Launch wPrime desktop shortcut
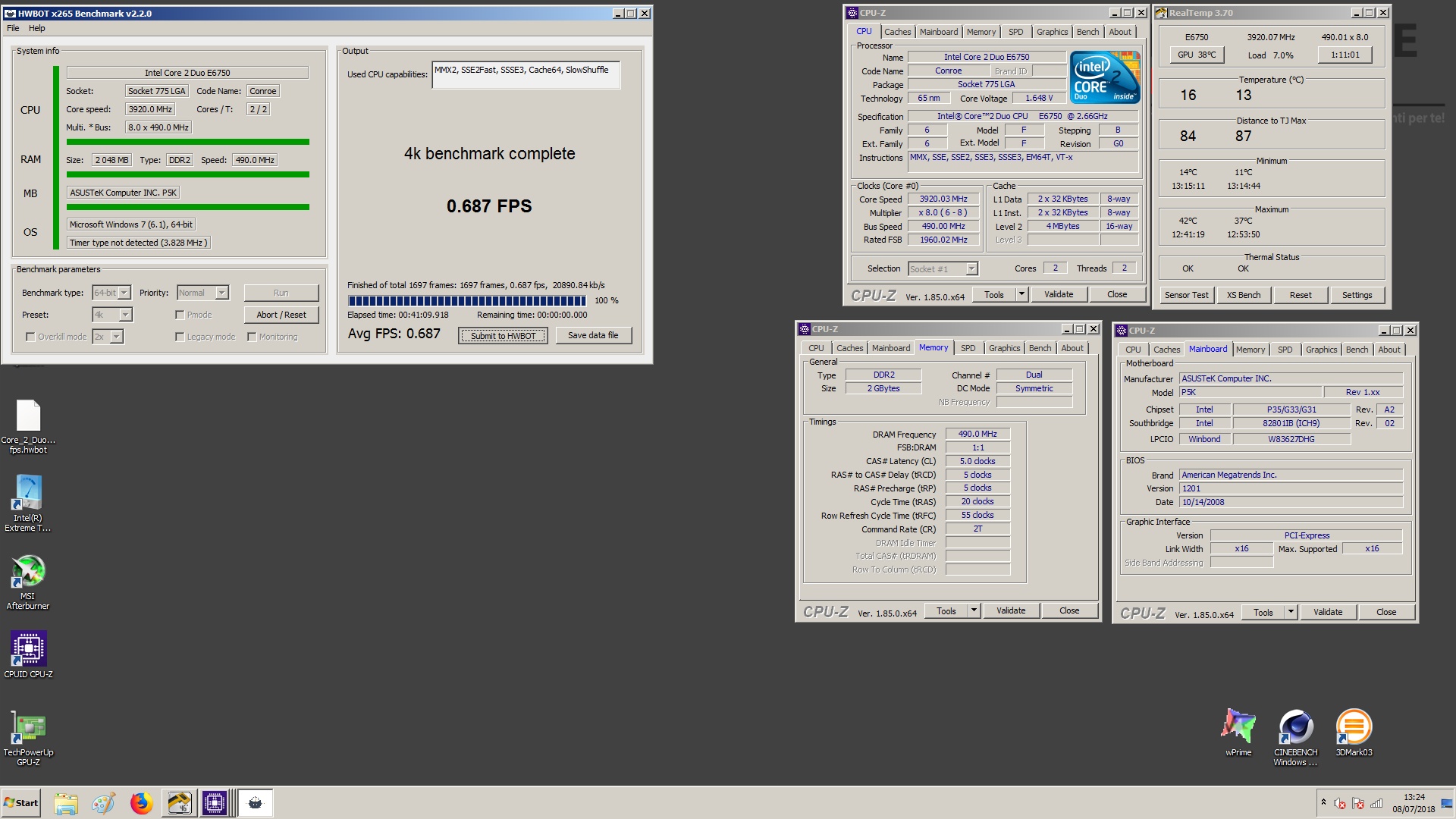The width and height of the screenshot is (1456, 819). coord(1238,733)
